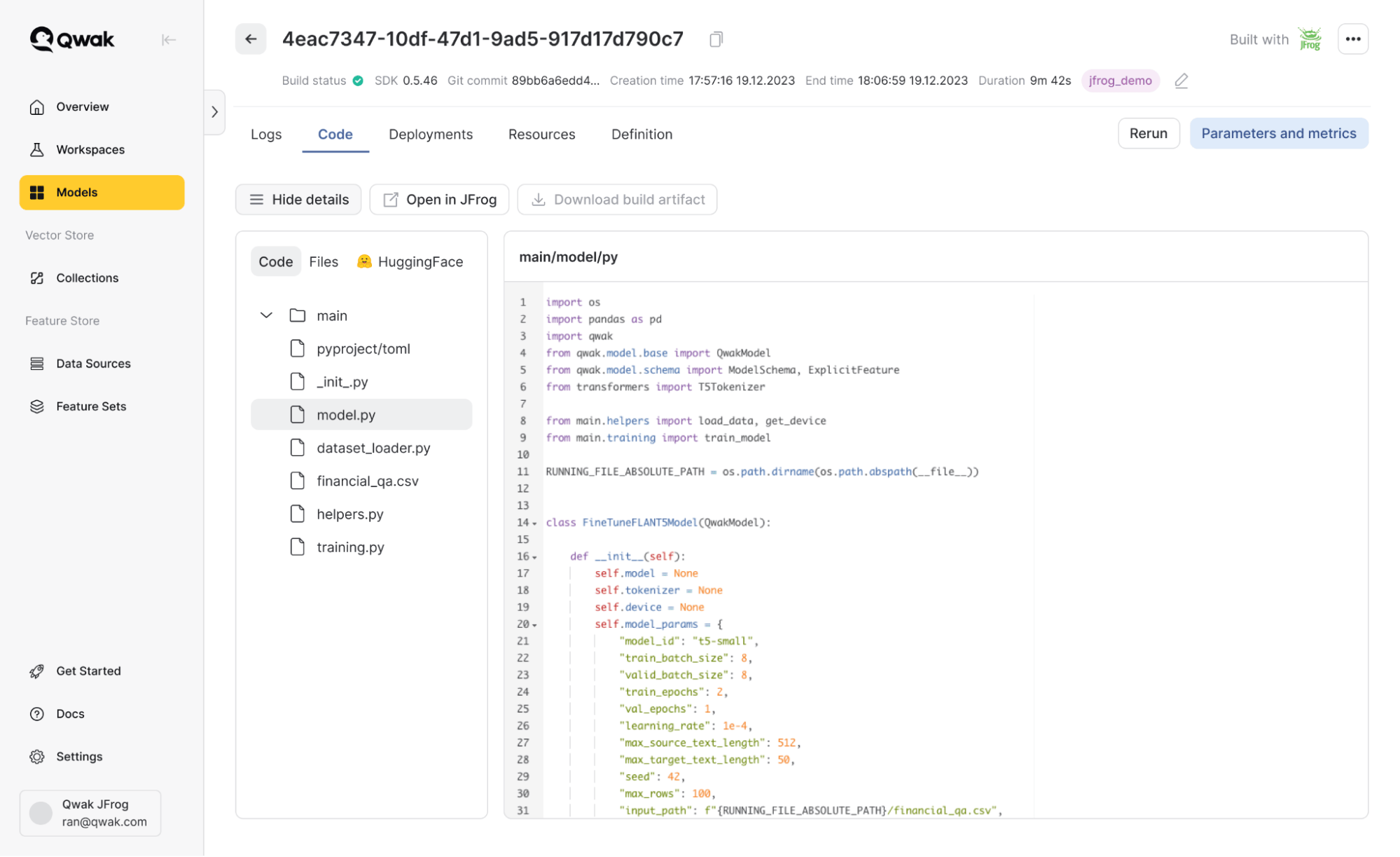Screen dimensions: 1400x857
Task: Click the Hide details button
Action: tap(298, 200)
